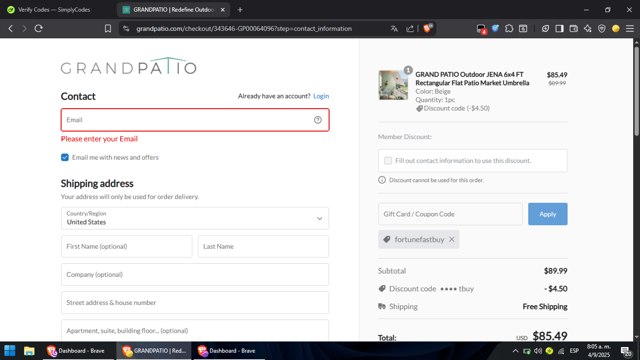Viewport: 640px width, 360px height.
Task: Click 'Please enter your Email' error text
Action: [x=99, y=139]
